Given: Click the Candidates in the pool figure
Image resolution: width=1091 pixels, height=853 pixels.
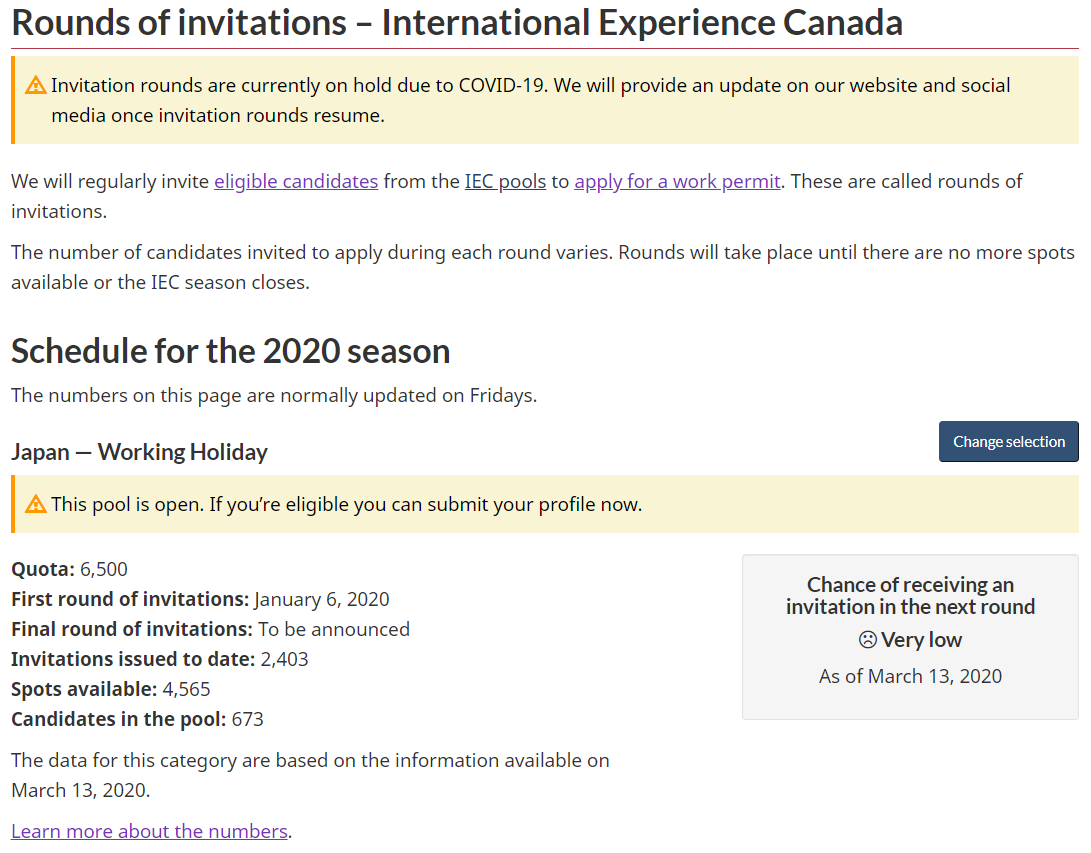Looking at the screenshot, I should point(248,719).
